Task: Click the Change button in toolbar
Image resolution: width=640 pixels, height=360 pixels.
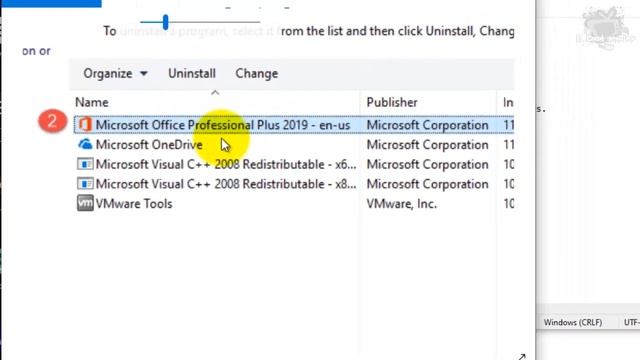Action: [x=257, y=73]
